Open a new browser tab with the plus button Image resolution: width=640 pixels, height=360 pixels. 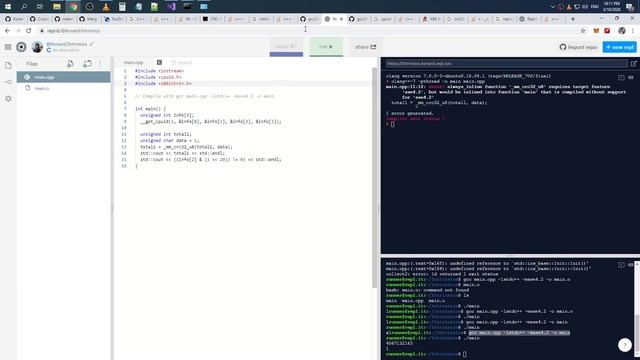[x=573, y=19]
